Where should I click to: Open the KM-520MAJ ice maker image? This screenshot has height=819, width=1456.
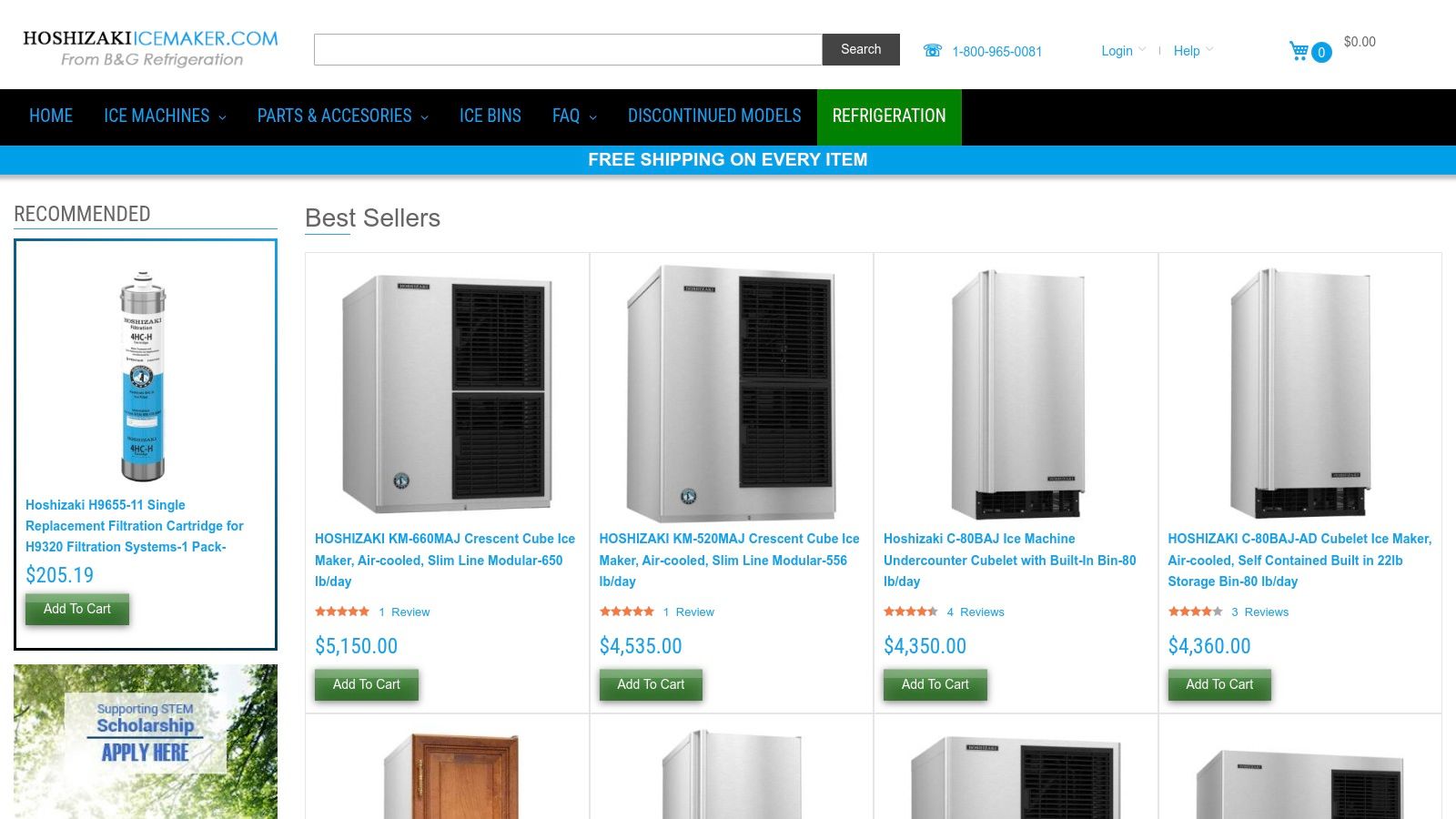point(732,393)
